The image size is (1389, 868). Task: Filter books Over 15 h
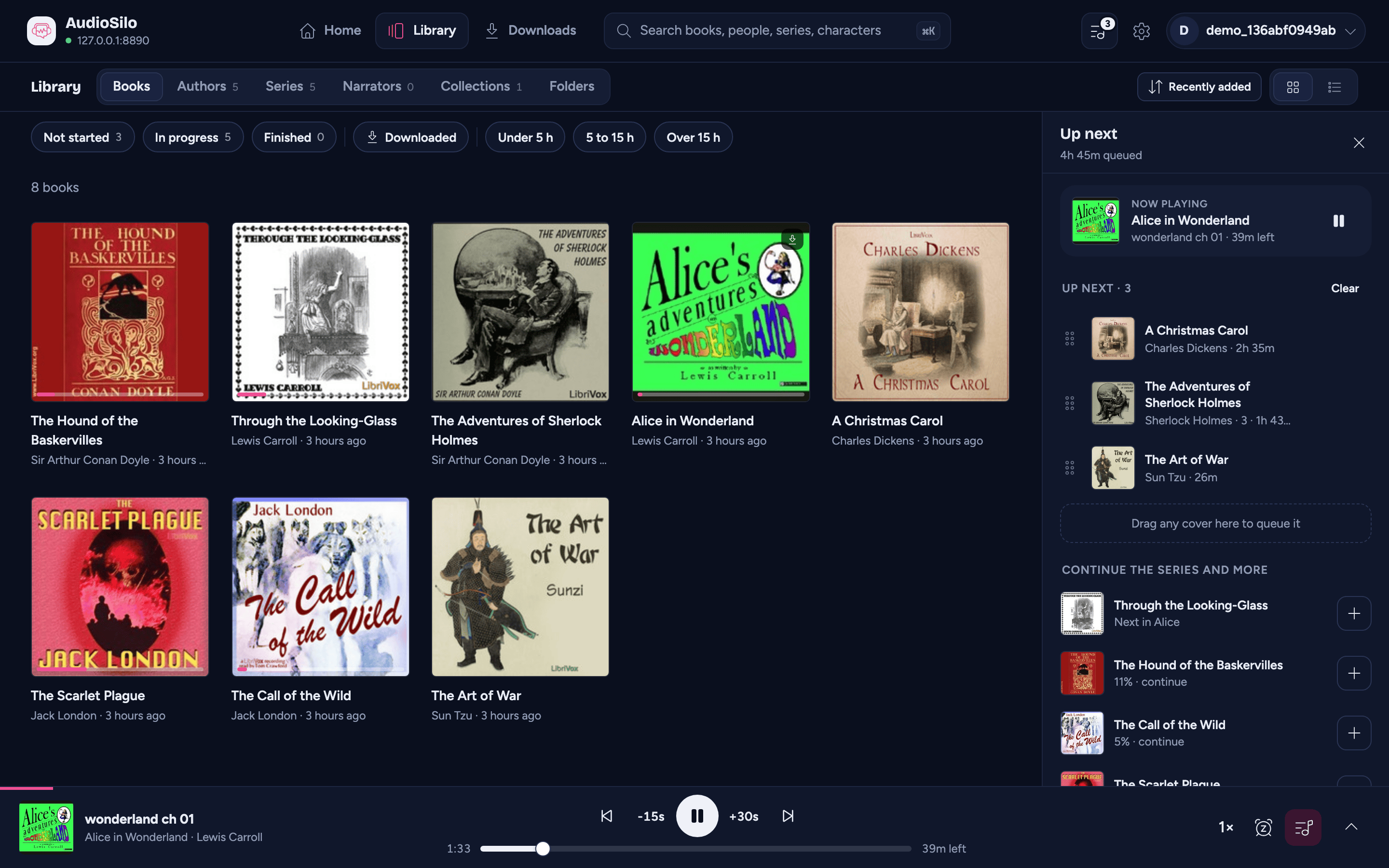tap(693, 137)
